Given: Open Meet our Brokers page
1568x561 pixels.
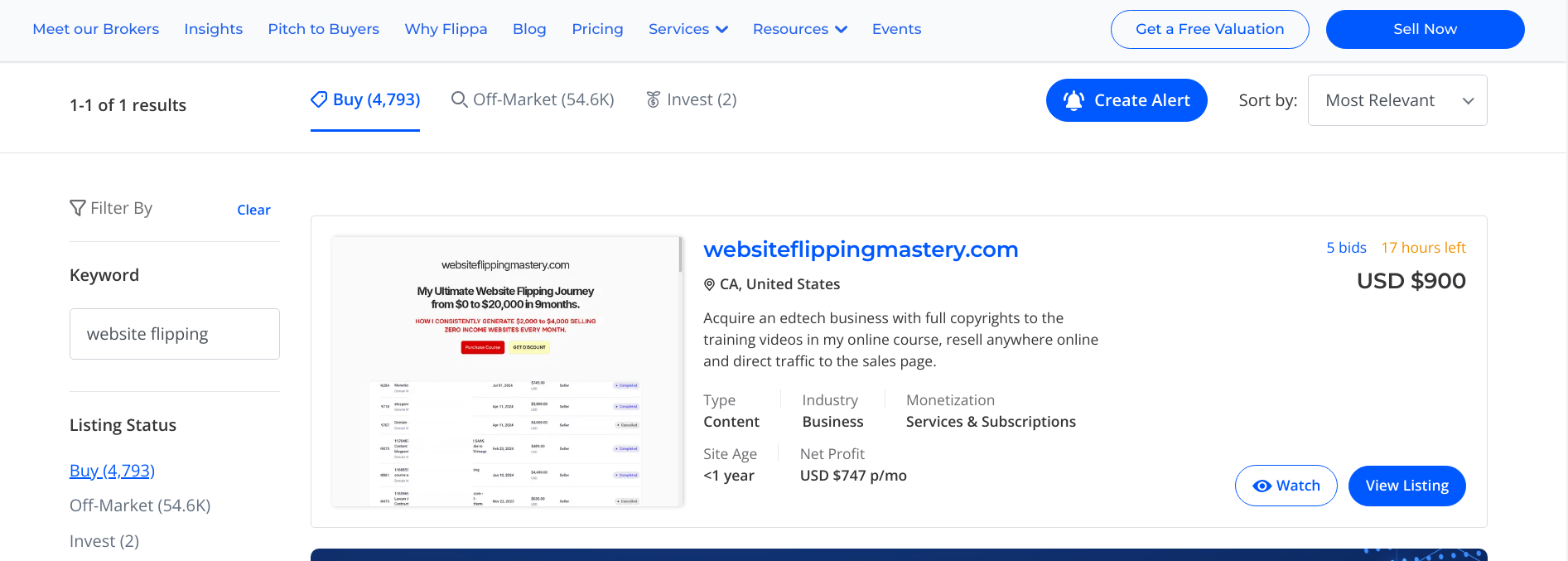Looking at the screenshot, I should tap(96, 29).
